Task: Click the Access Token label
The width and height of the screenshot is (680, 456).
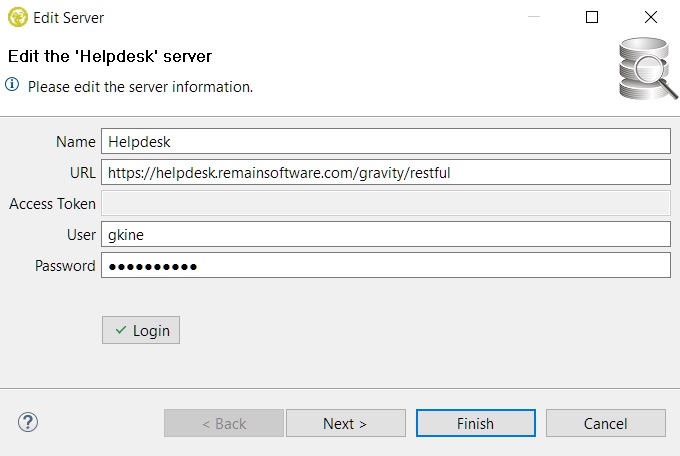Action: (x=52, y=204)
